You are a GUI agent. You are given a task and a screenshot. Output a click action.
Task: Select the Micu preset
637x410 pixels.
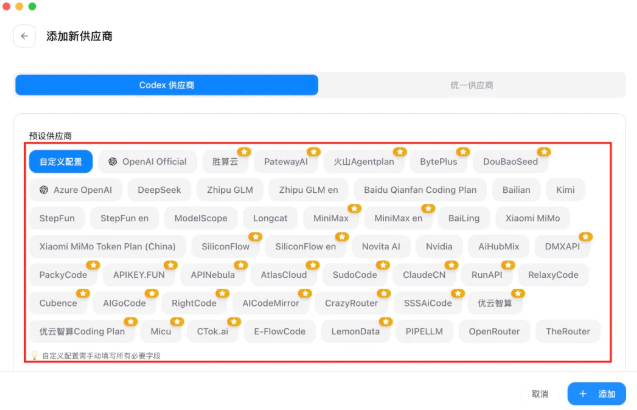coord(161,332)
